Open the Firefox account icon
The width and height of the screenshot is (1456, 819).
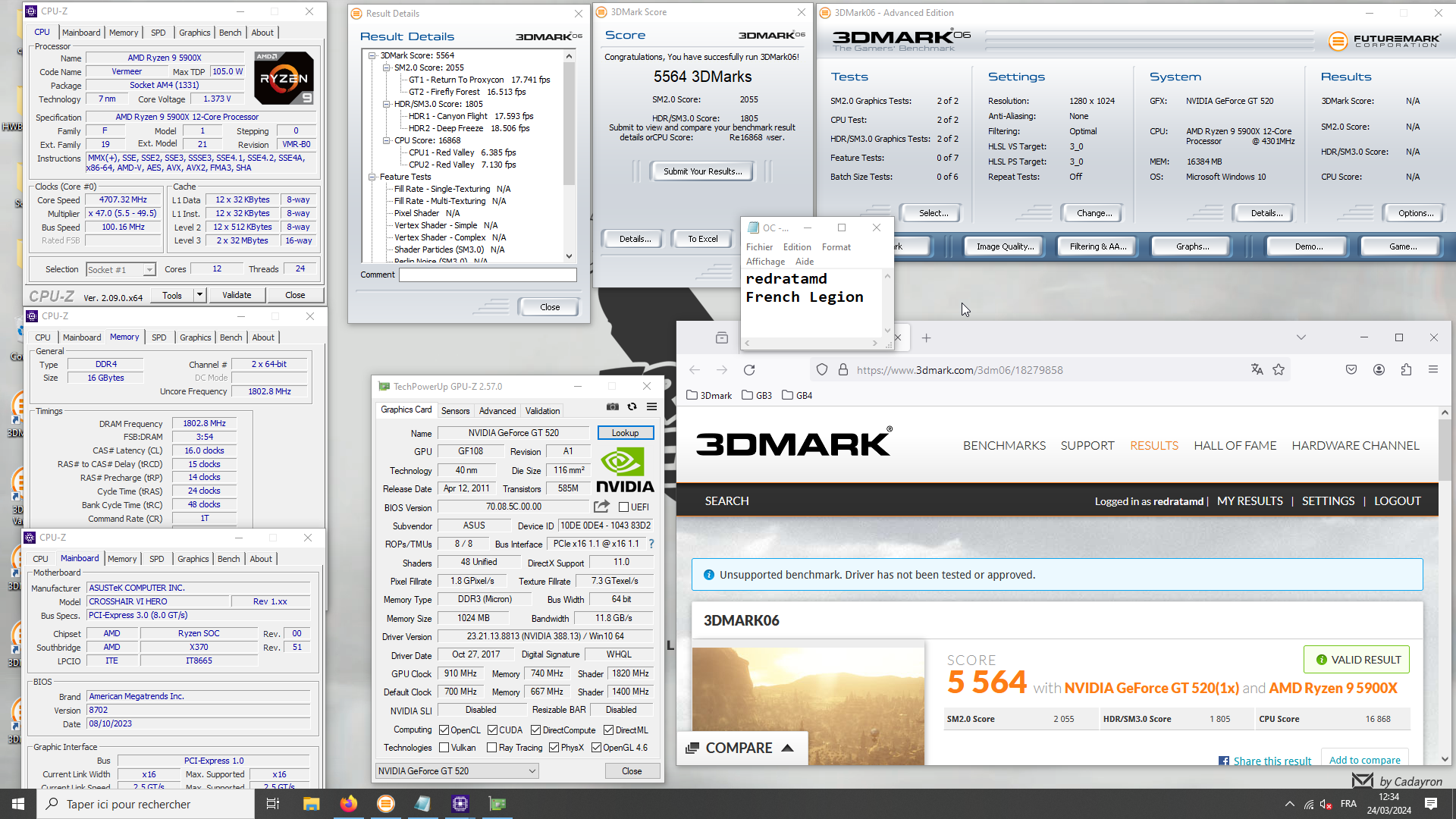[1379, 369]
